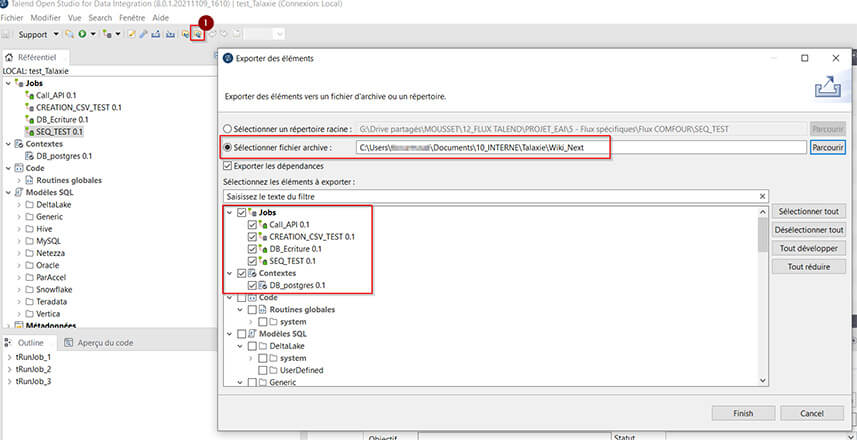
Task: Collapse the Contextes node in the export list
Action: 230,273
